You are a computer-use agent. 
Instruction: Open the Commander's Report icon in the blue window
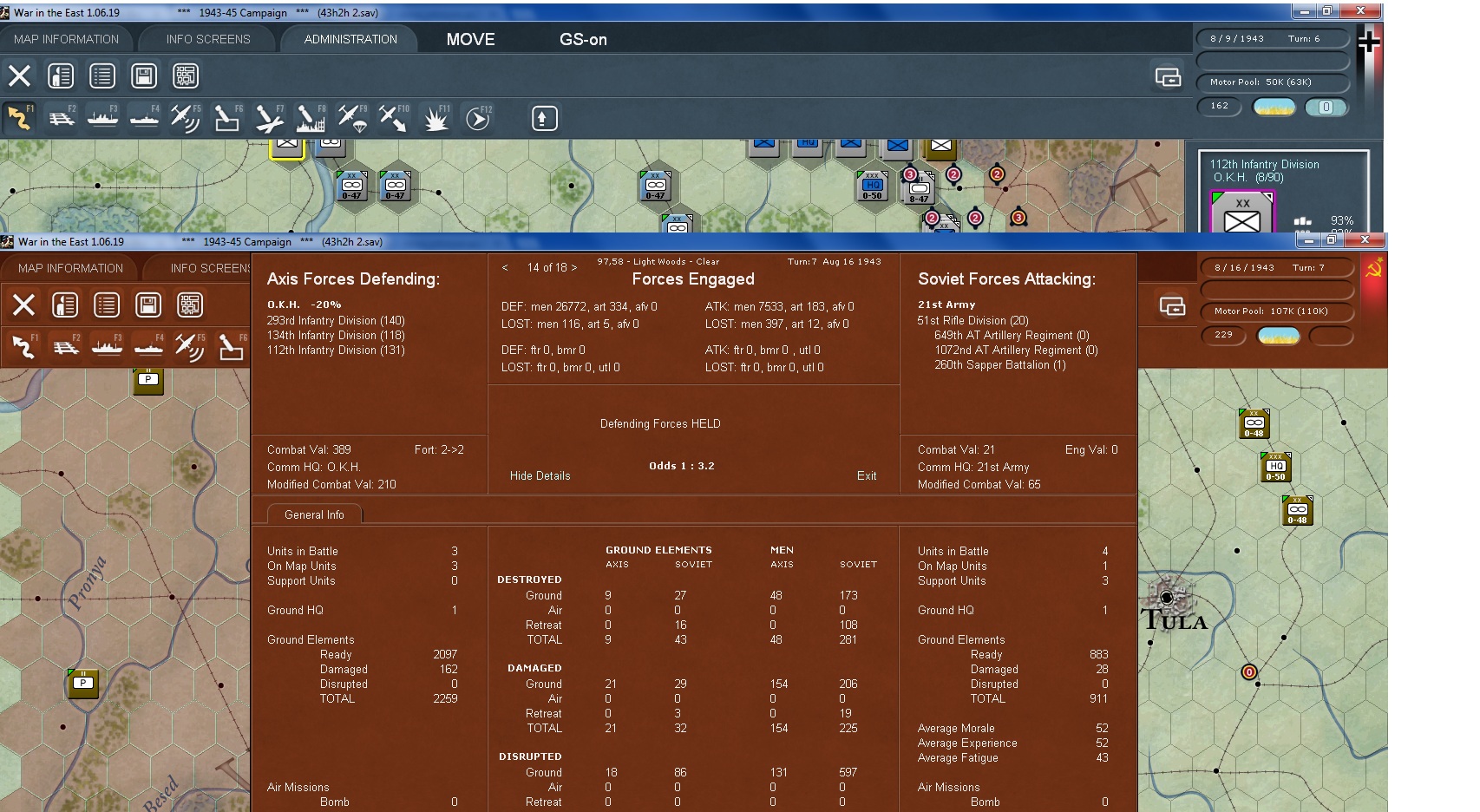[x=61, y=76]
